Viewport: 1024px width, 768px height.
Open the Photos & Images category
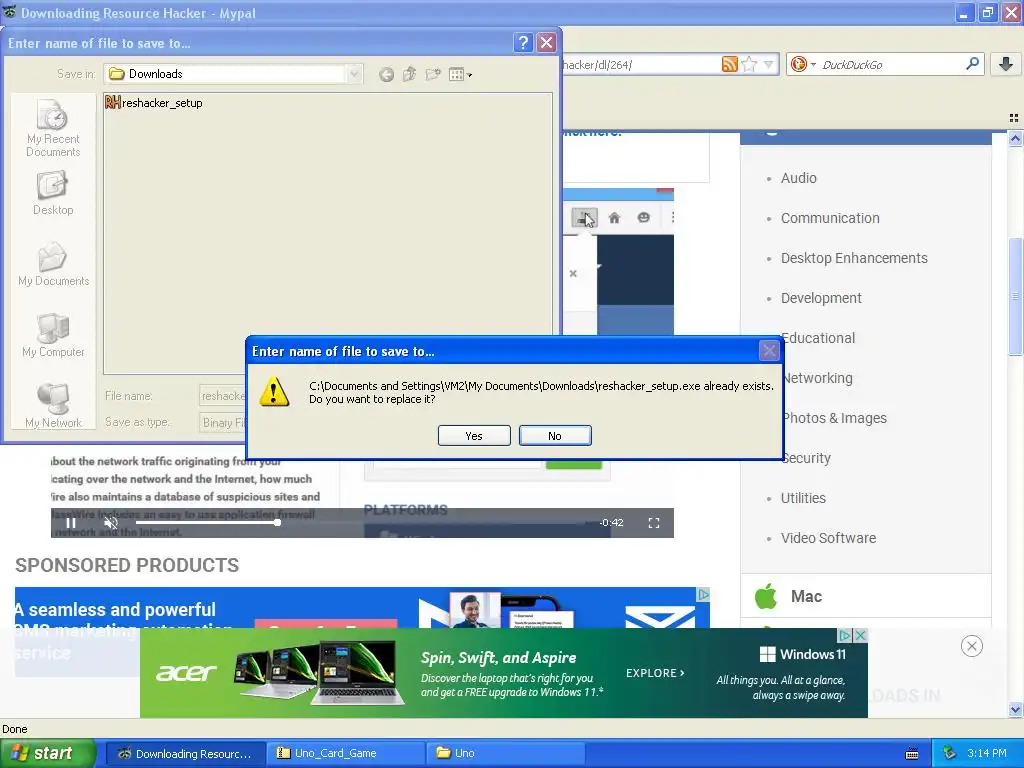pos(835,418)
